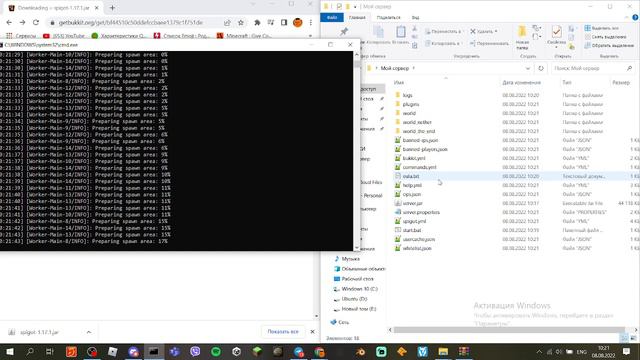Viewport: 640px width, 360px height.
Task: Toggle the Chrome side panel icon
Action: [x=284, y=23]
